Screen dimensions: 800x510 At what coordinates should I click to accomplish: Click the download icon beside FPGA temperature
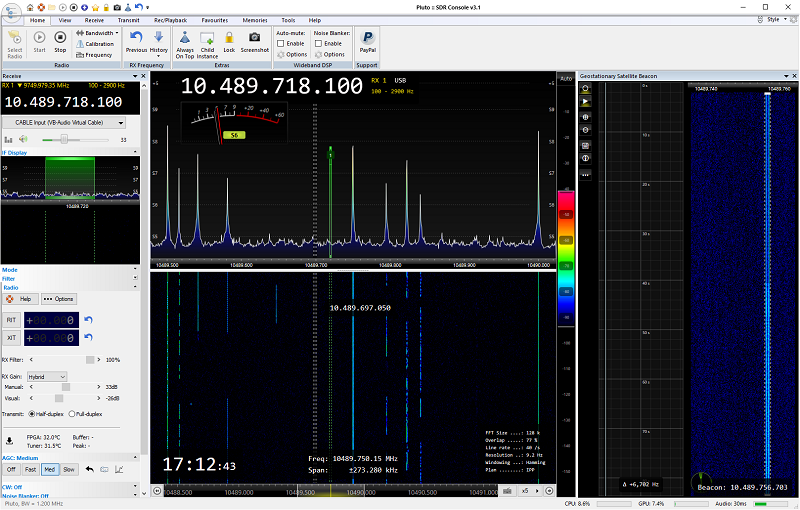point(9,441)
